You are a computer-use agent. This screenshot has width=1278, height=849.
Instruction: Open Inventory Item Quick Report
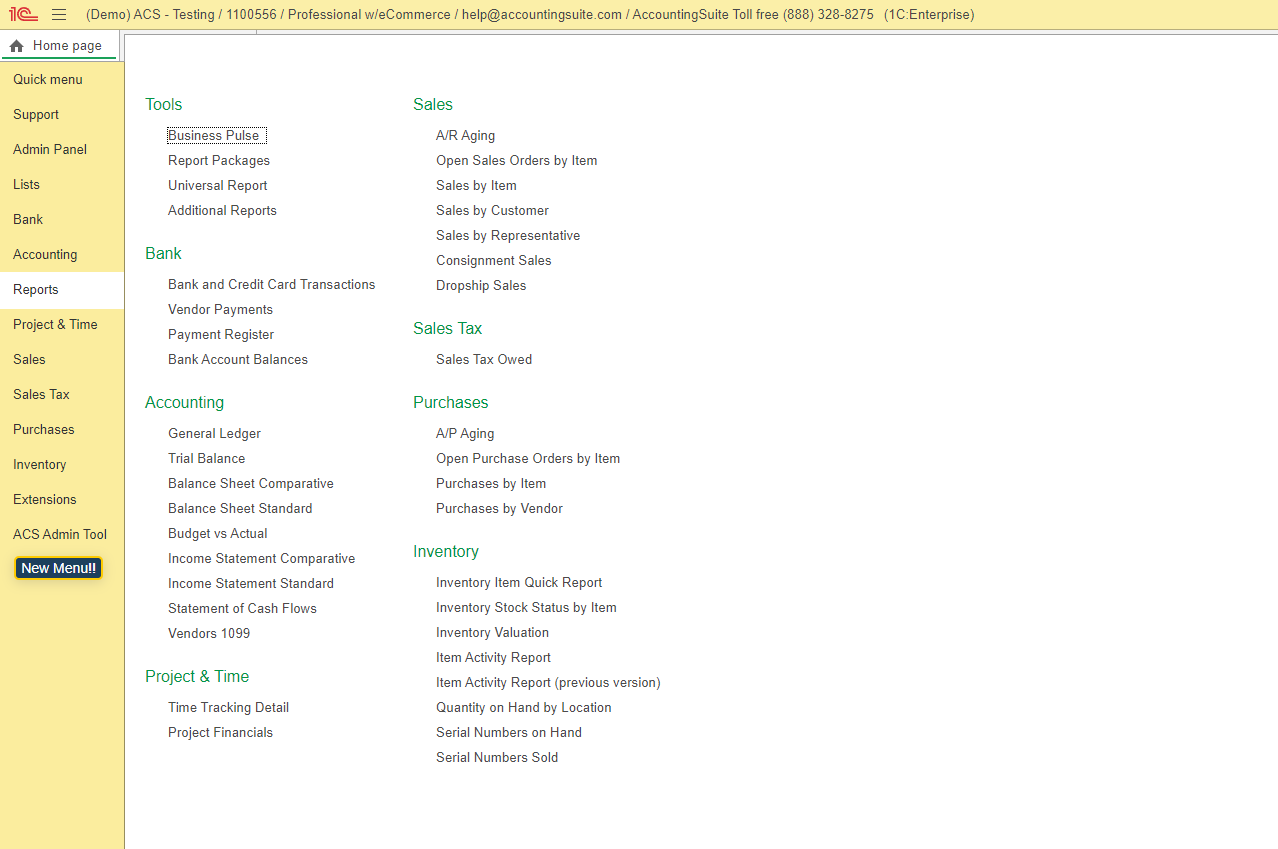[x=519, y=583]
